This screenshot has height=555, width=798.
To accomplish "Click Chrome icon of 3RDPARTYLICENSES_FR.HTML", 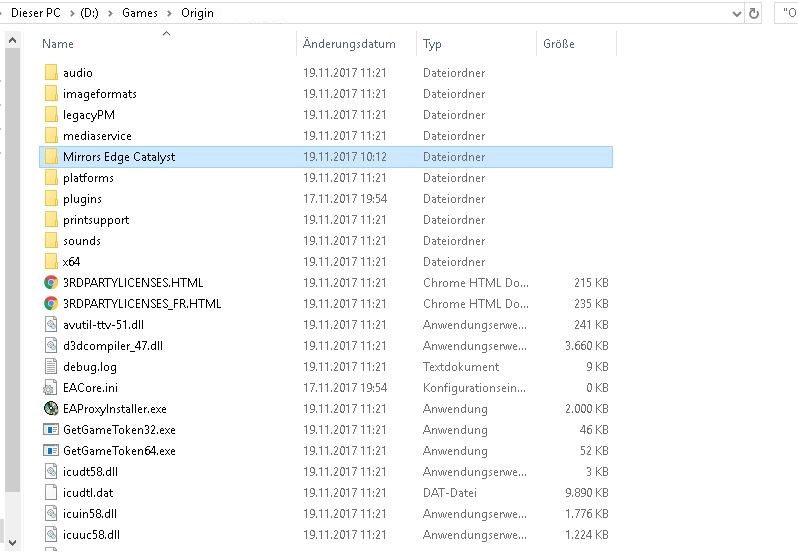I will point(51,303).
